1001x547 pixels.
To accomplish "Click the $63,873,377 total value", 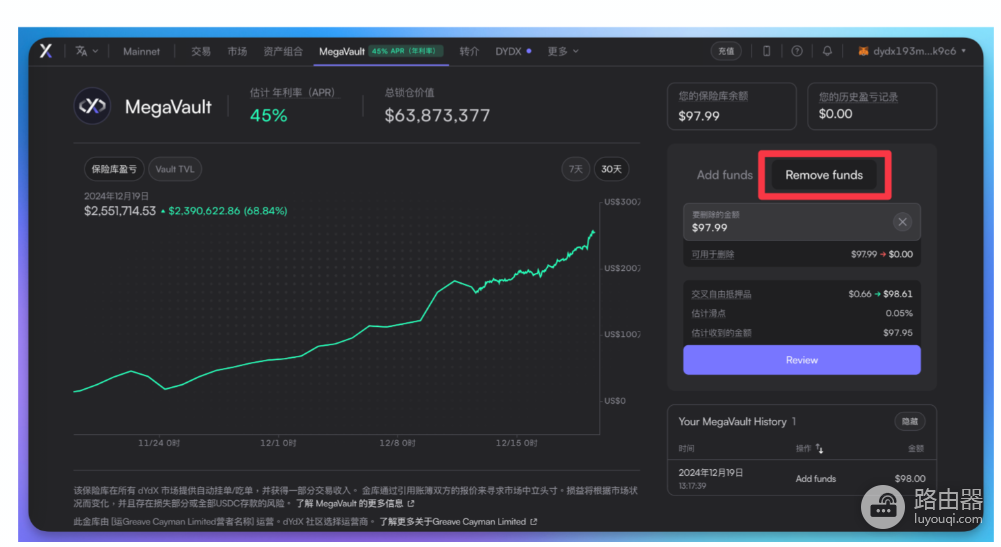I will click(x=437, y=116).
